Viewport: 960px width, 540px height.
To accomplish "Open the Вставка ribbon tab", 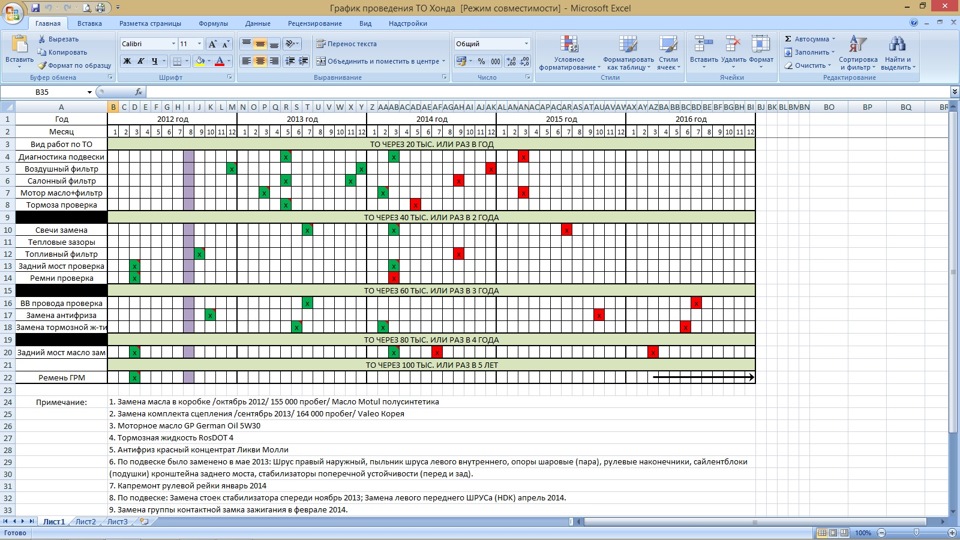I will pyautogui.click(x=89, y=23).
